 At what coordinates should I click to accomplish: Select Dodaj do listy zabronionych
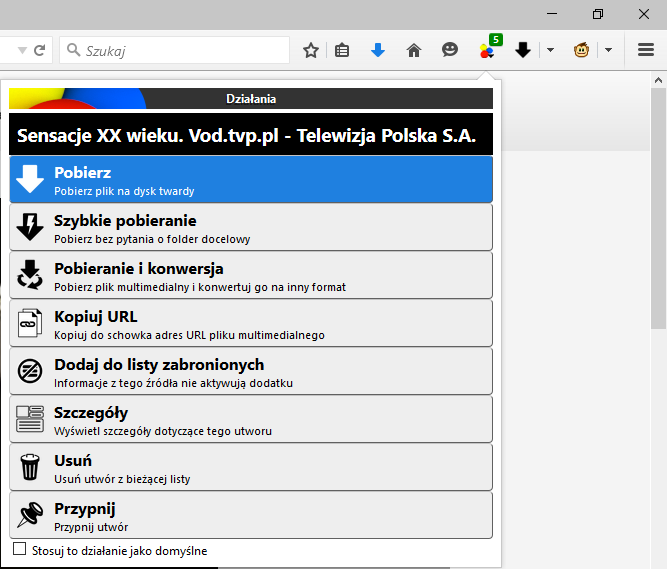click(251, 371)
